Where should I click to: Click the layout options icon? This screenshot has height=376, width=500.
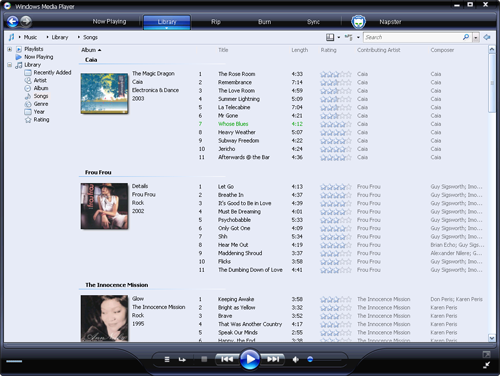coord(330,37)
